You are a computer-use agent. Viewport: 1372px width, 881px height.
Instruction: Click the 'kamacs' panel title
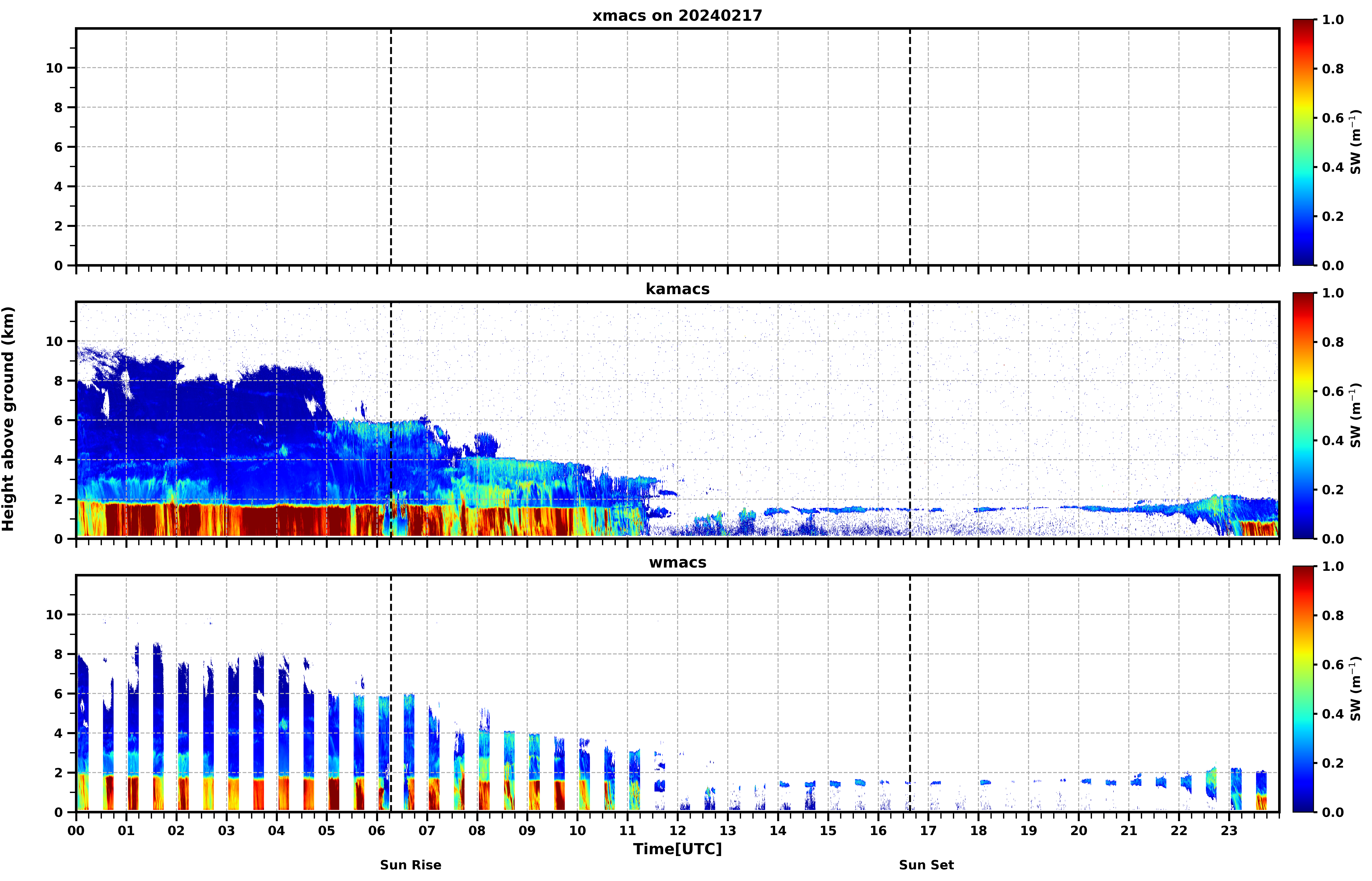click(677, 289)
